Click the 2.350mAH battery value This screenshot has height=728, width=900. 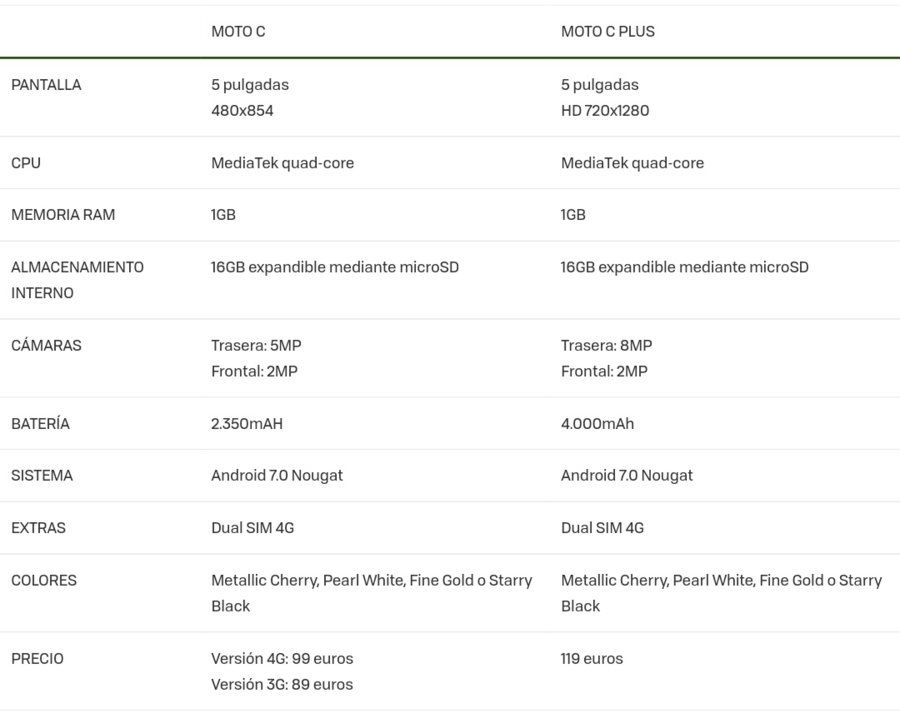[247, 424]
